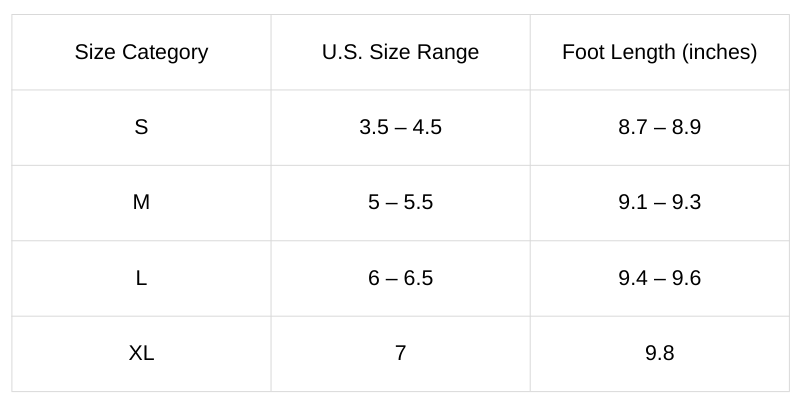This screenshot has height=400, width=800.
Task: Click the 6 – 6.5 size range cell
Action: (401, 278)
